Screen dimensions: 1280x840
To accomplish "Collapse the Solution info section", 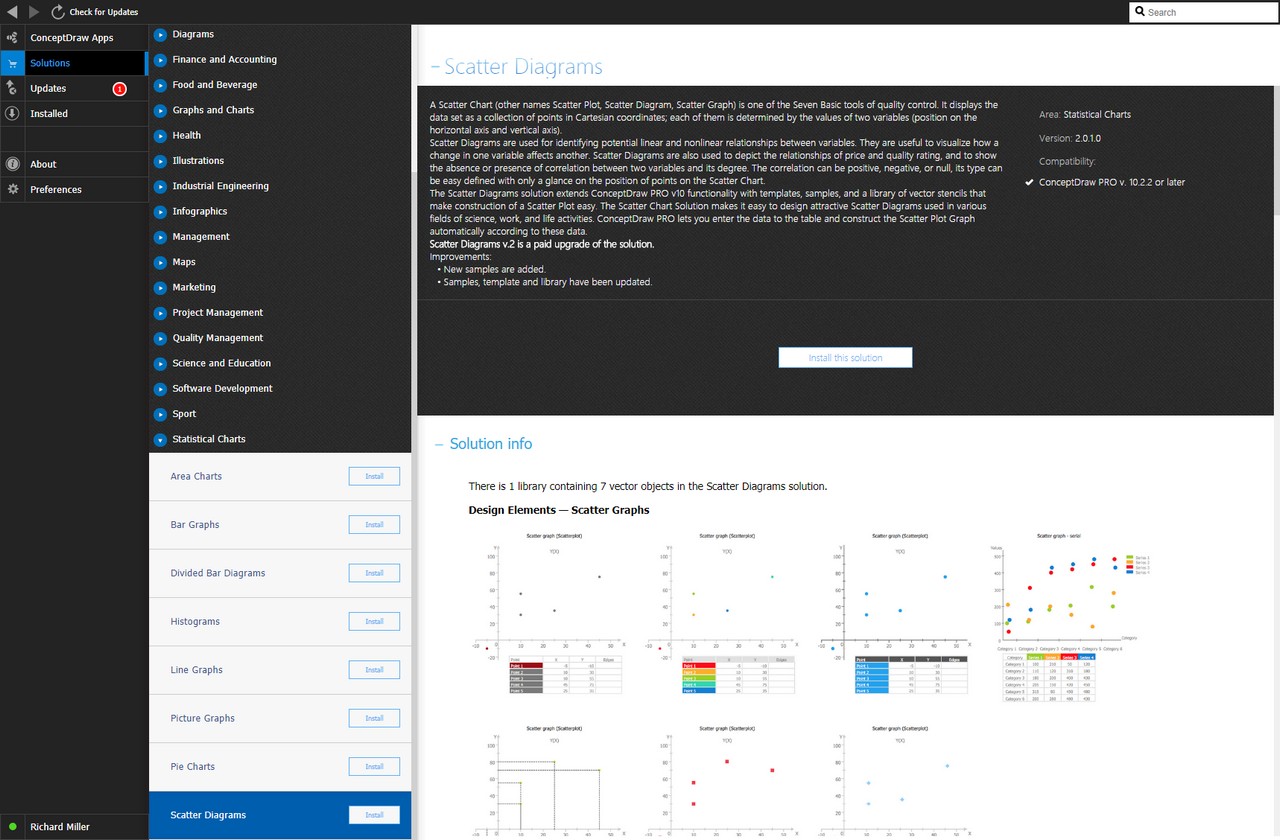I will click(438, 444).
